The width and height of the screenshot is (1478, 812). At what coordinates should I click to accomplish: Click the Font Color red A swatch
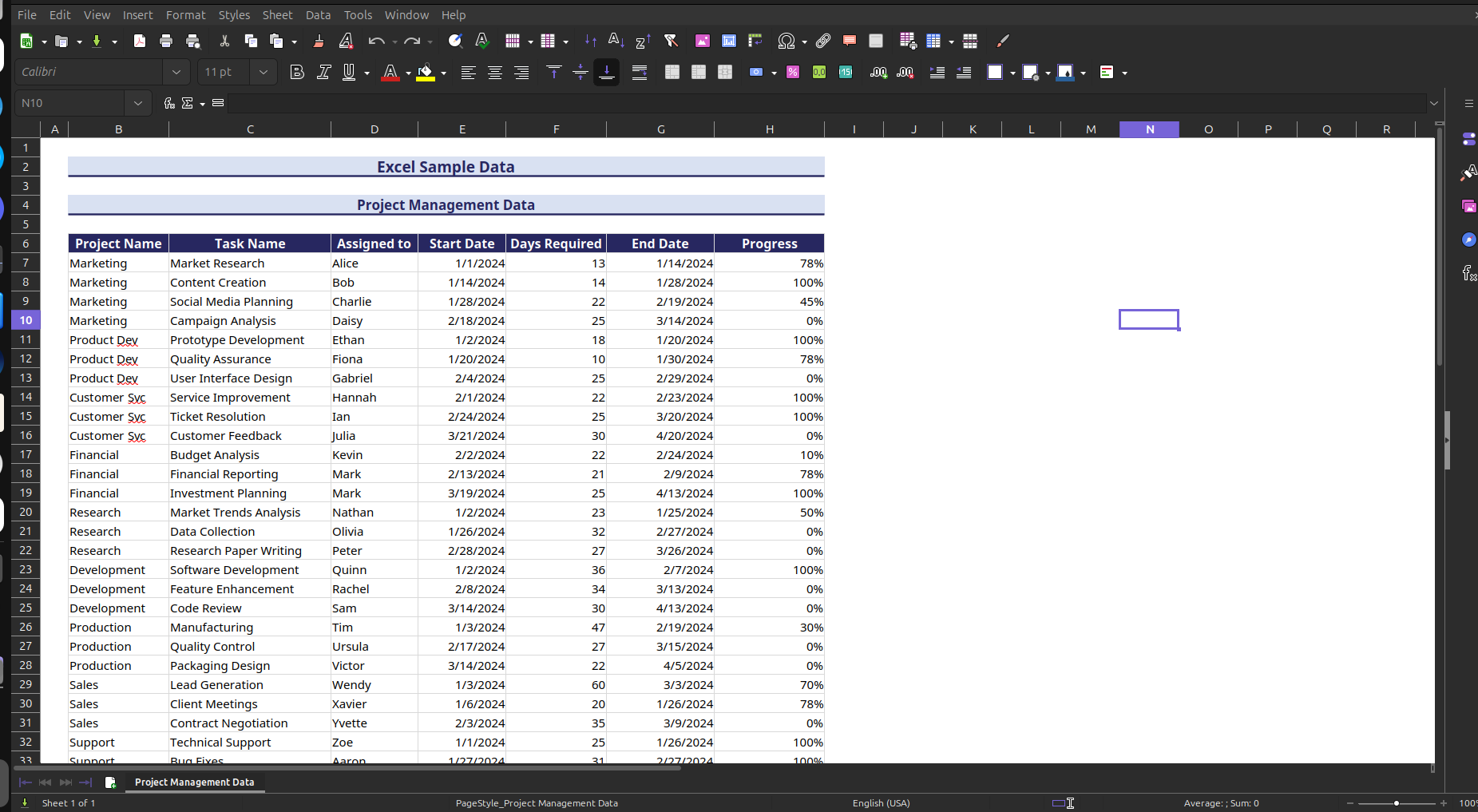[390, 72]
